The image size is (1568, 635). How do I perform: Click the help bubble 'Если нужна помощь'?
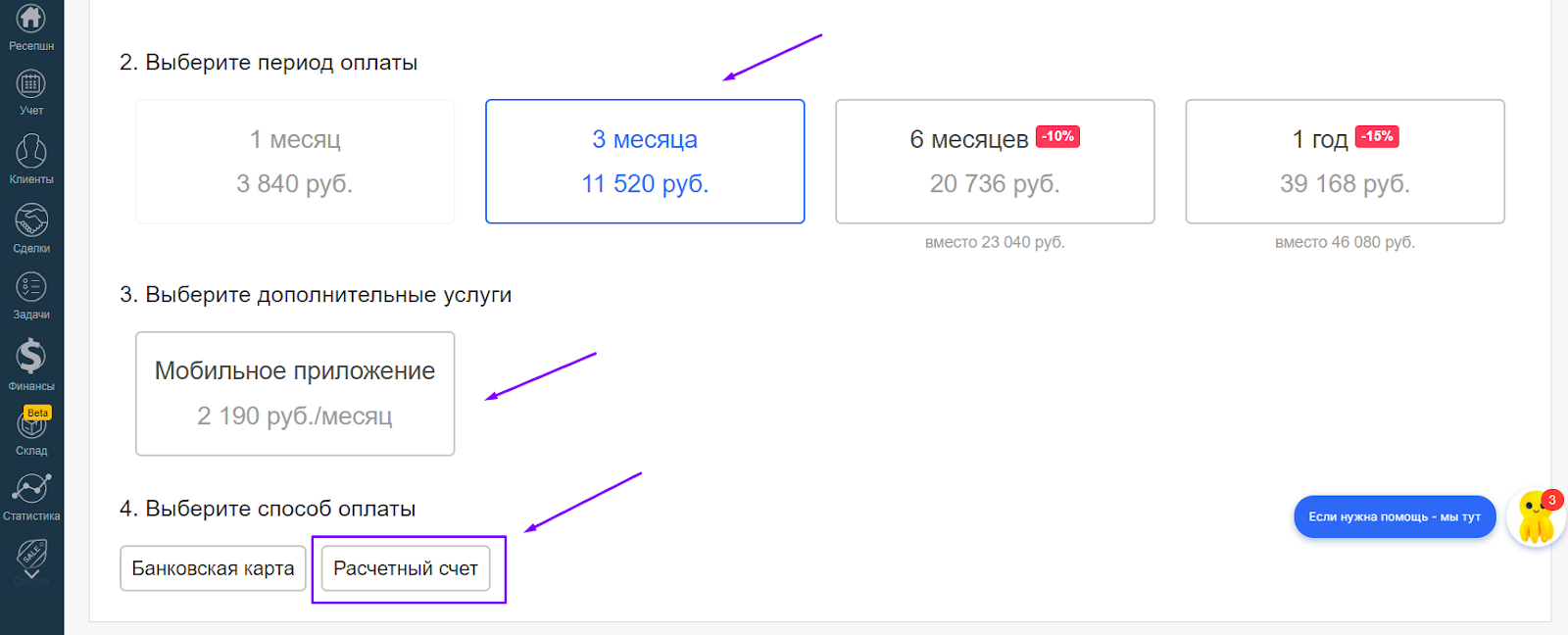pos(1395,516)
